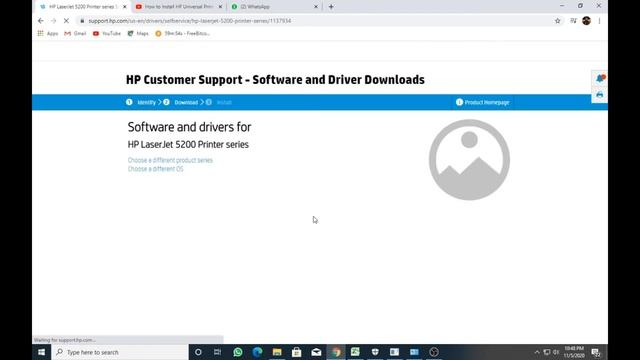640x360 pixels.
Task: Click the printer placeholder image
Action: coord(469,160)
